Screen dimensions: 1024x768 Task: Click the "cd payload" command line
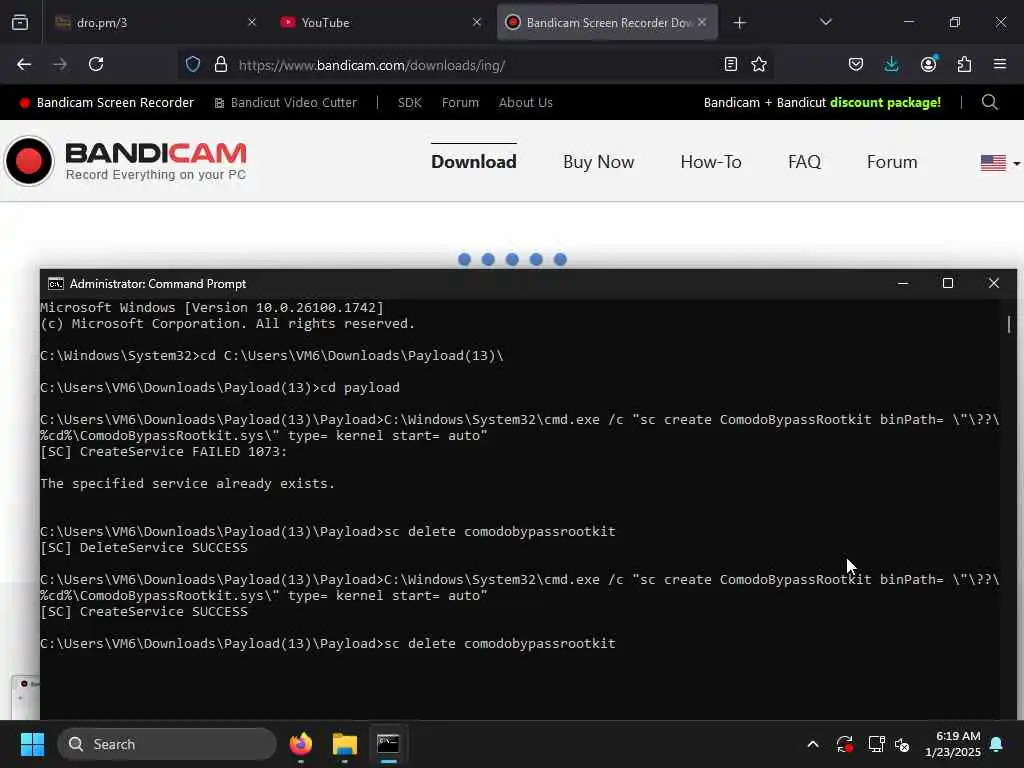click(220, 387)
